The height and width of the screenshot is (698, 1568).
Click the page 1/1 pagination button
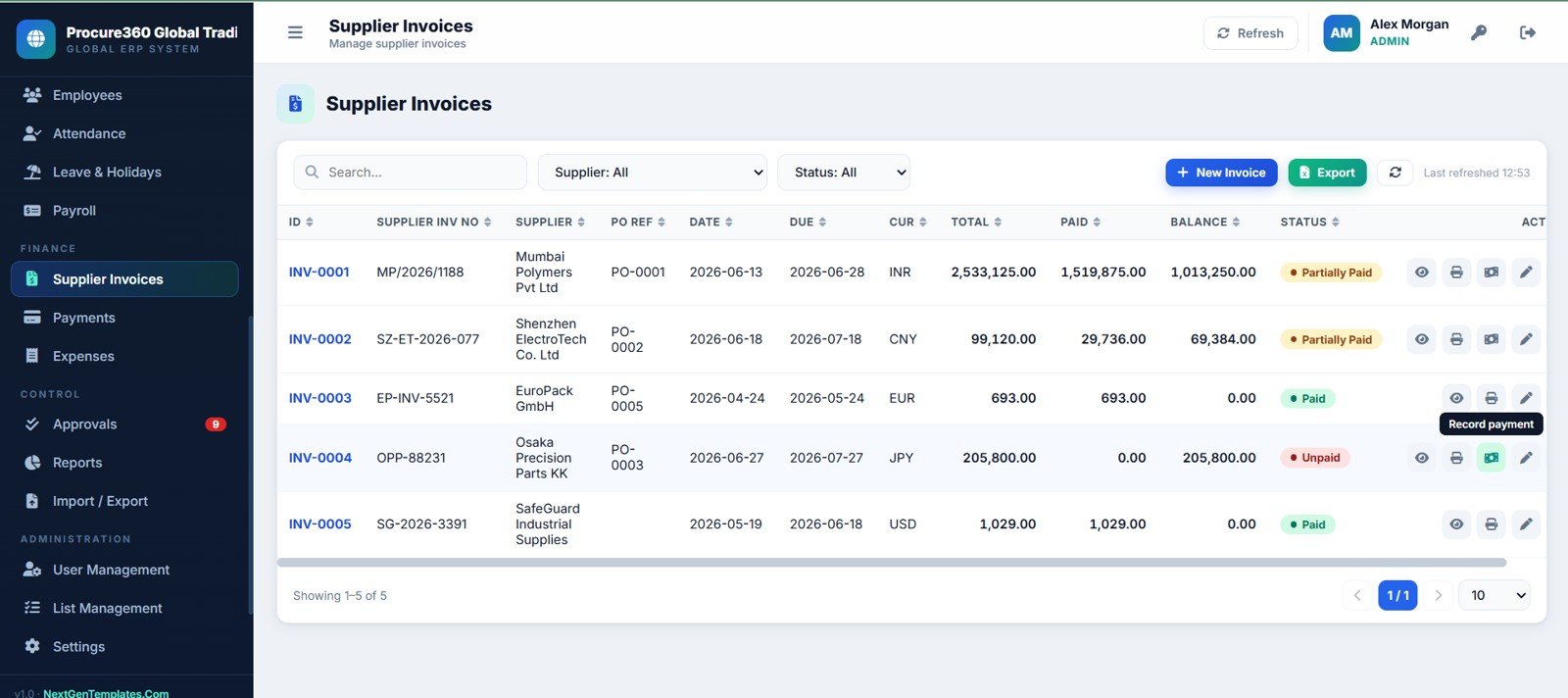[x=1397, y=595]
